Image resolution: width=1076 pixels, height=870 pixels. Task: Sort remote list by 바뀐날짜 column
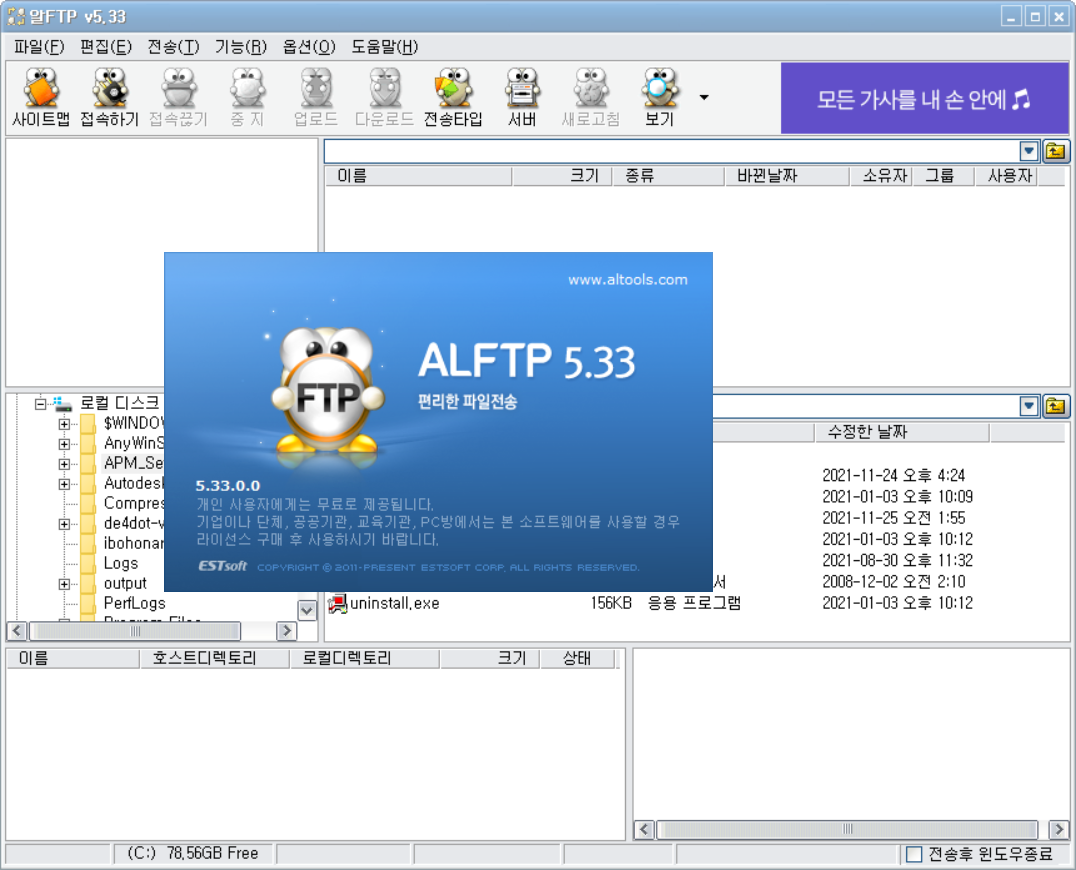[x=787, y=176]
